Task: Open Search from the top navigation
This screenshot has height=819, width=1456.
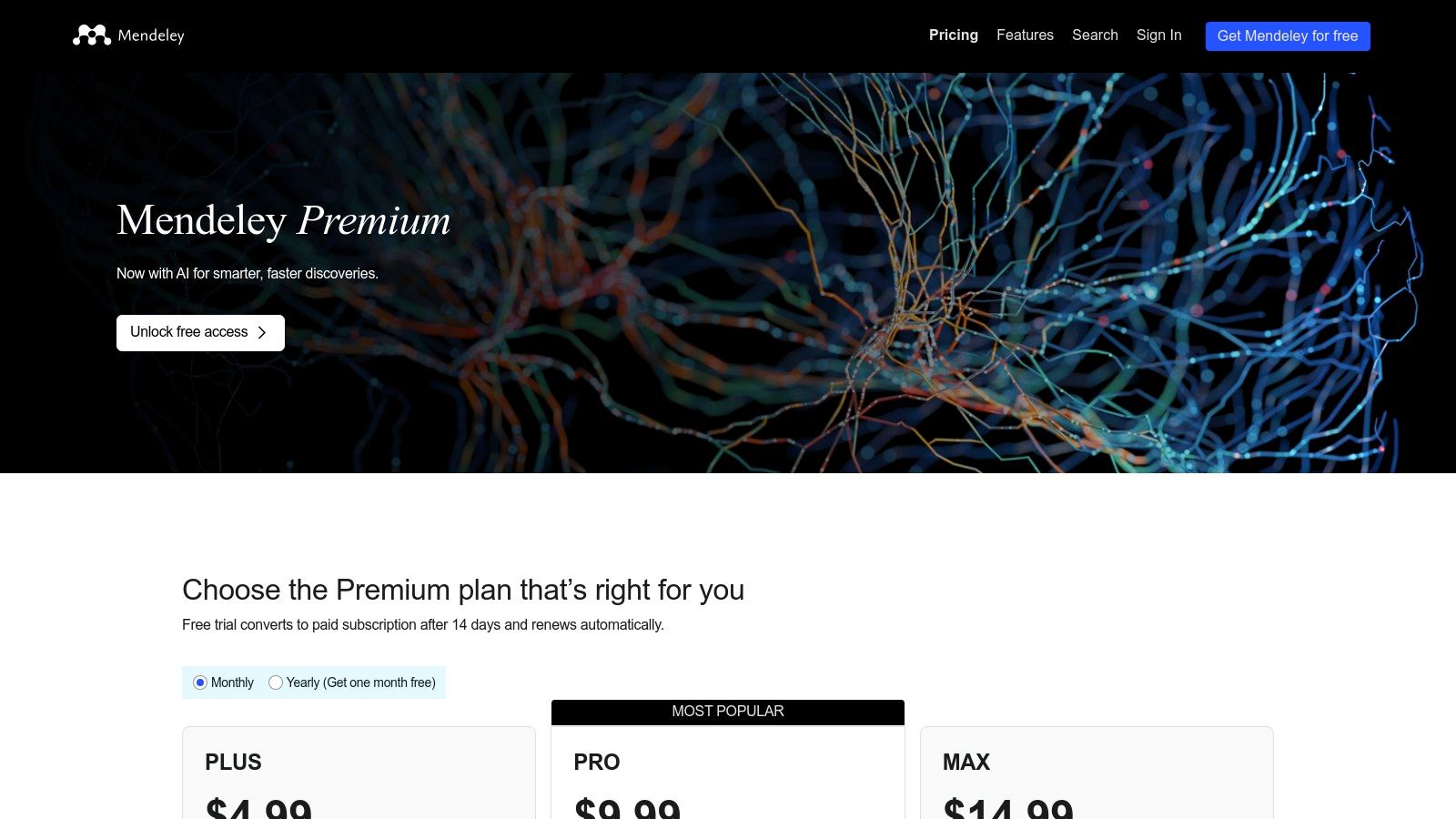Action: pos(1095,35)
